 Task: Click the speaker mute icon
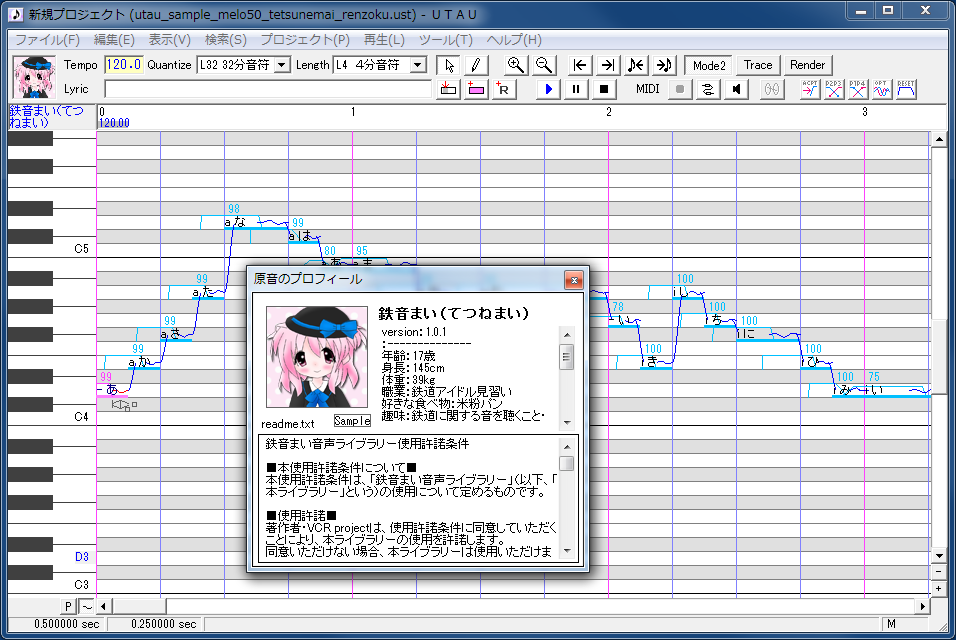[737, 90]
